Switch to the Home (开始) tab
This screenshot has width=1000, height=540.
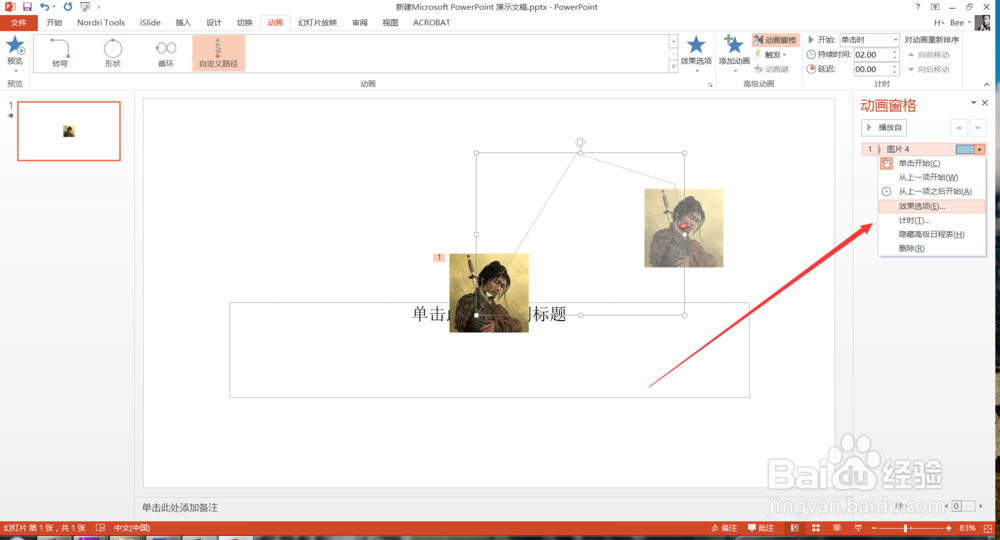[x=54, y=22]
